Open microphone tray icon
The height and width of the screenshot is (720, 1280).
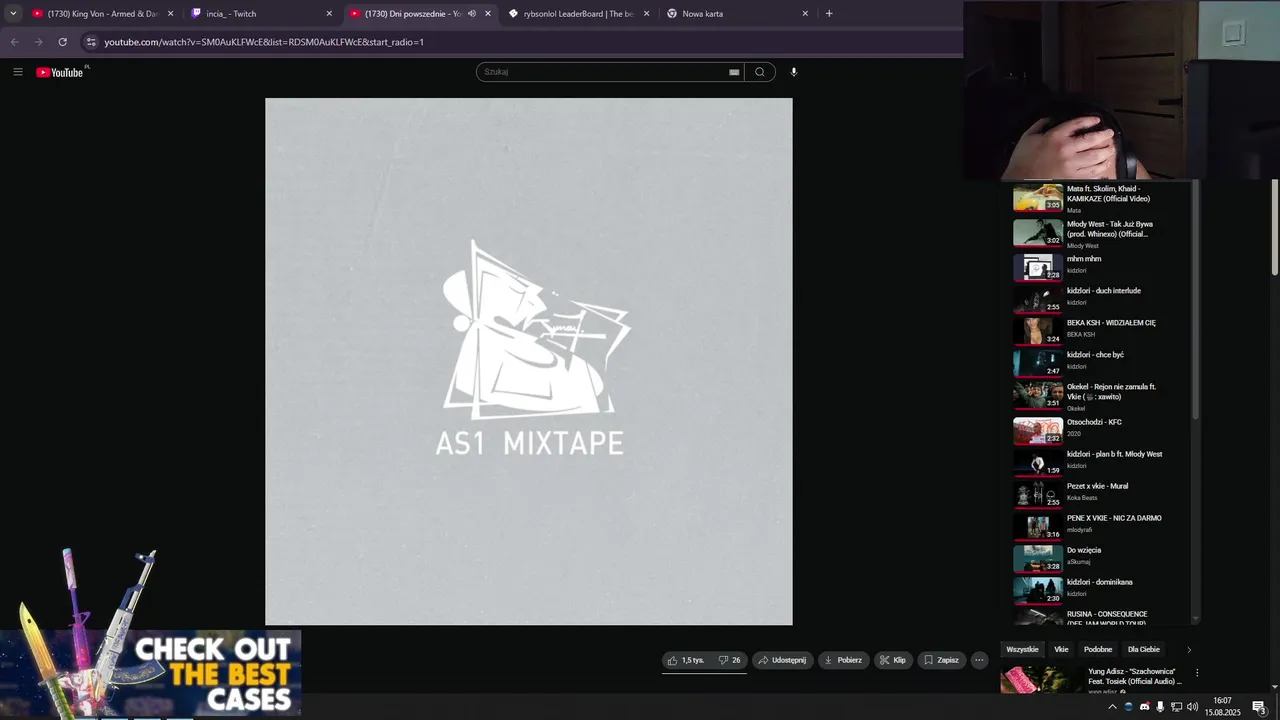(1160, 707)
